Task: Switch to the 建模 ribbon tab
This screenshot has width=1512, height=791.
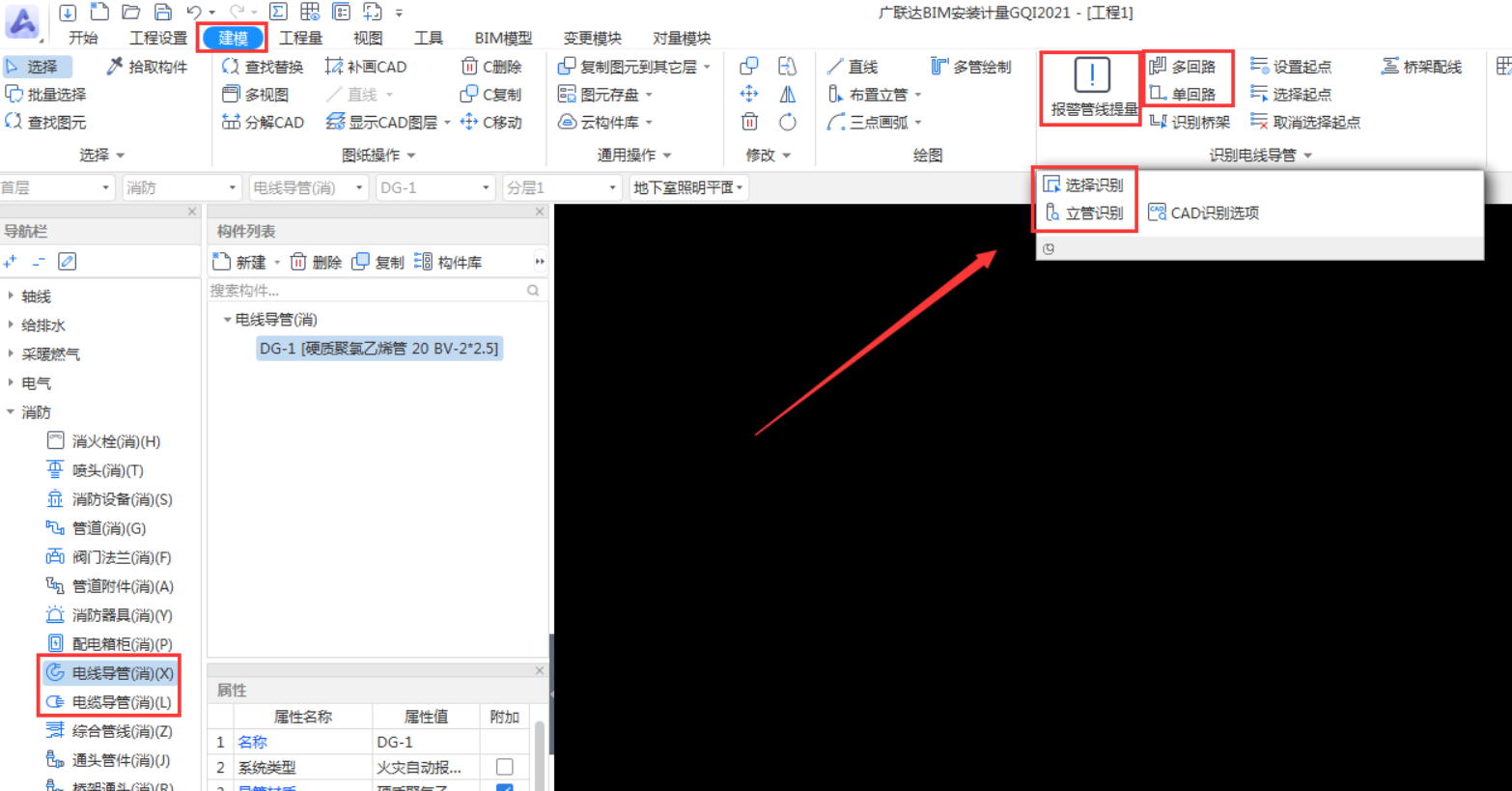Action: [x=233, y=39]
